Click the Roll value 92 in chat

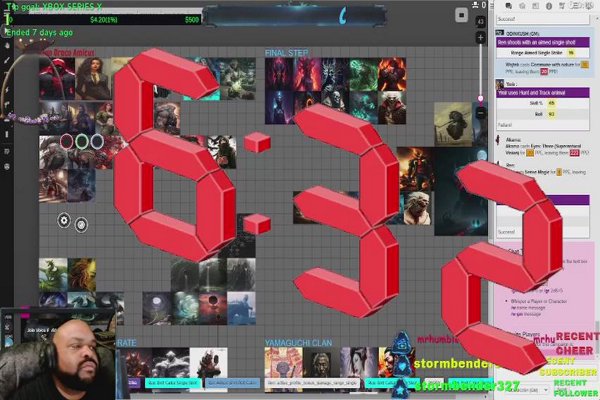tap(551, 114)
